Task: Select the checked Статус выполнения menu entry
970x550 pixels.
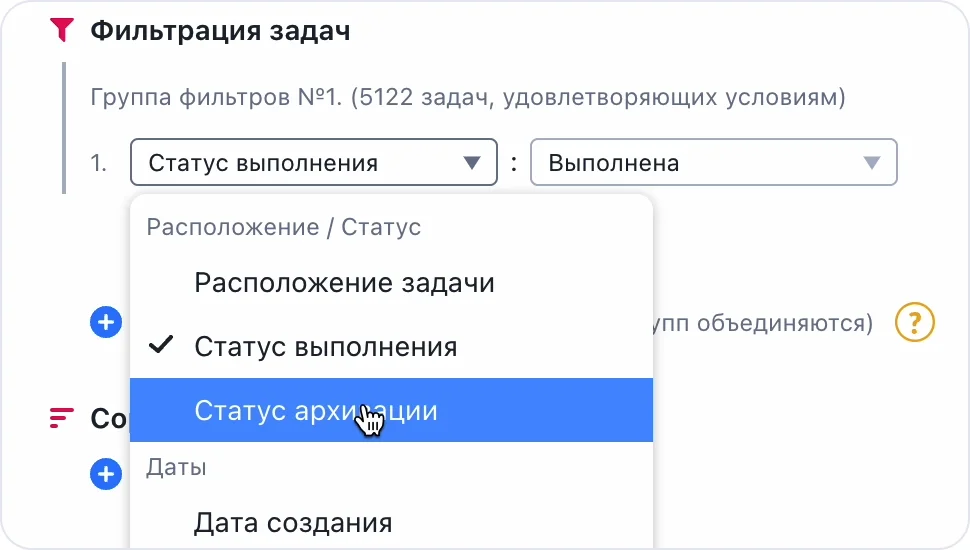Action: pos(325,347)
